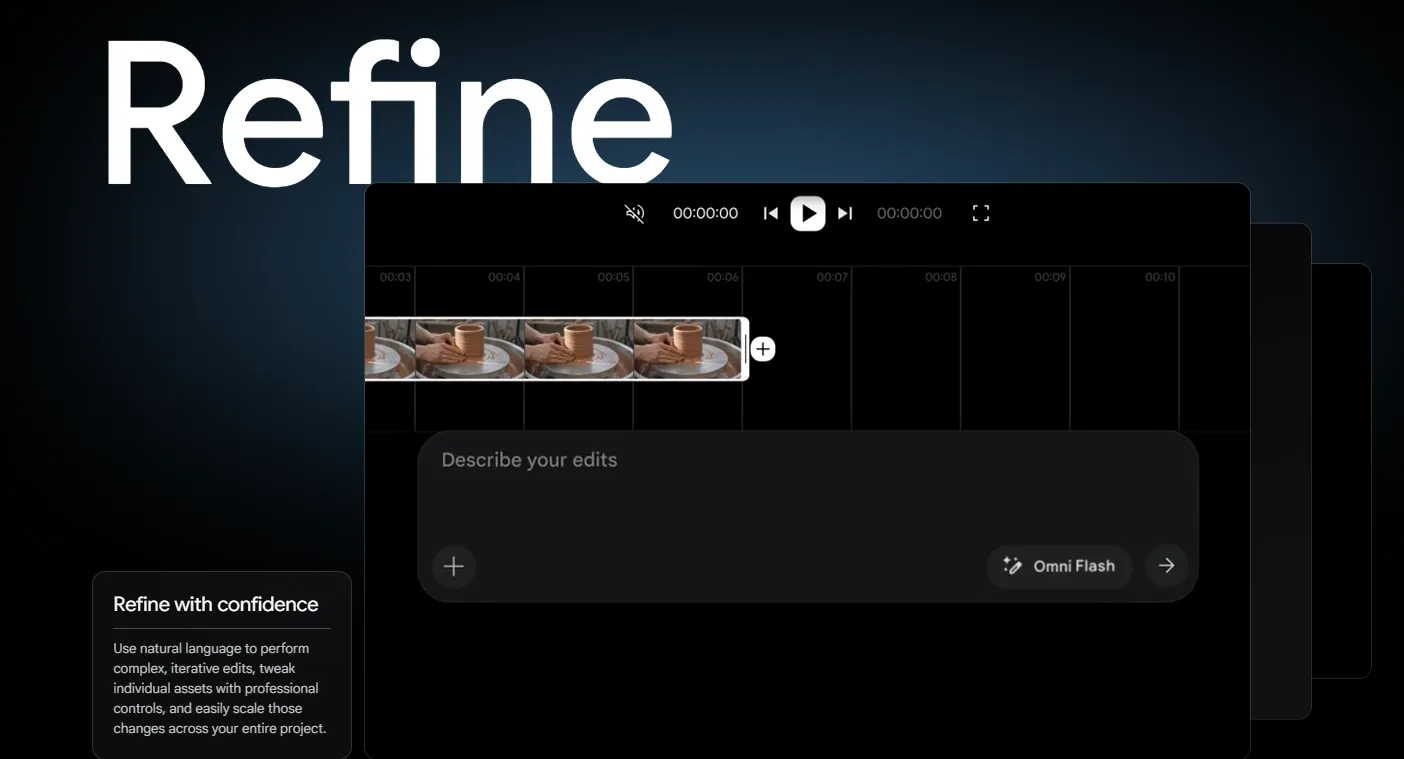This screenshot has height=759, width=1404.
Task: Enter fullscreen preview mode
Action: click(981, 213)
